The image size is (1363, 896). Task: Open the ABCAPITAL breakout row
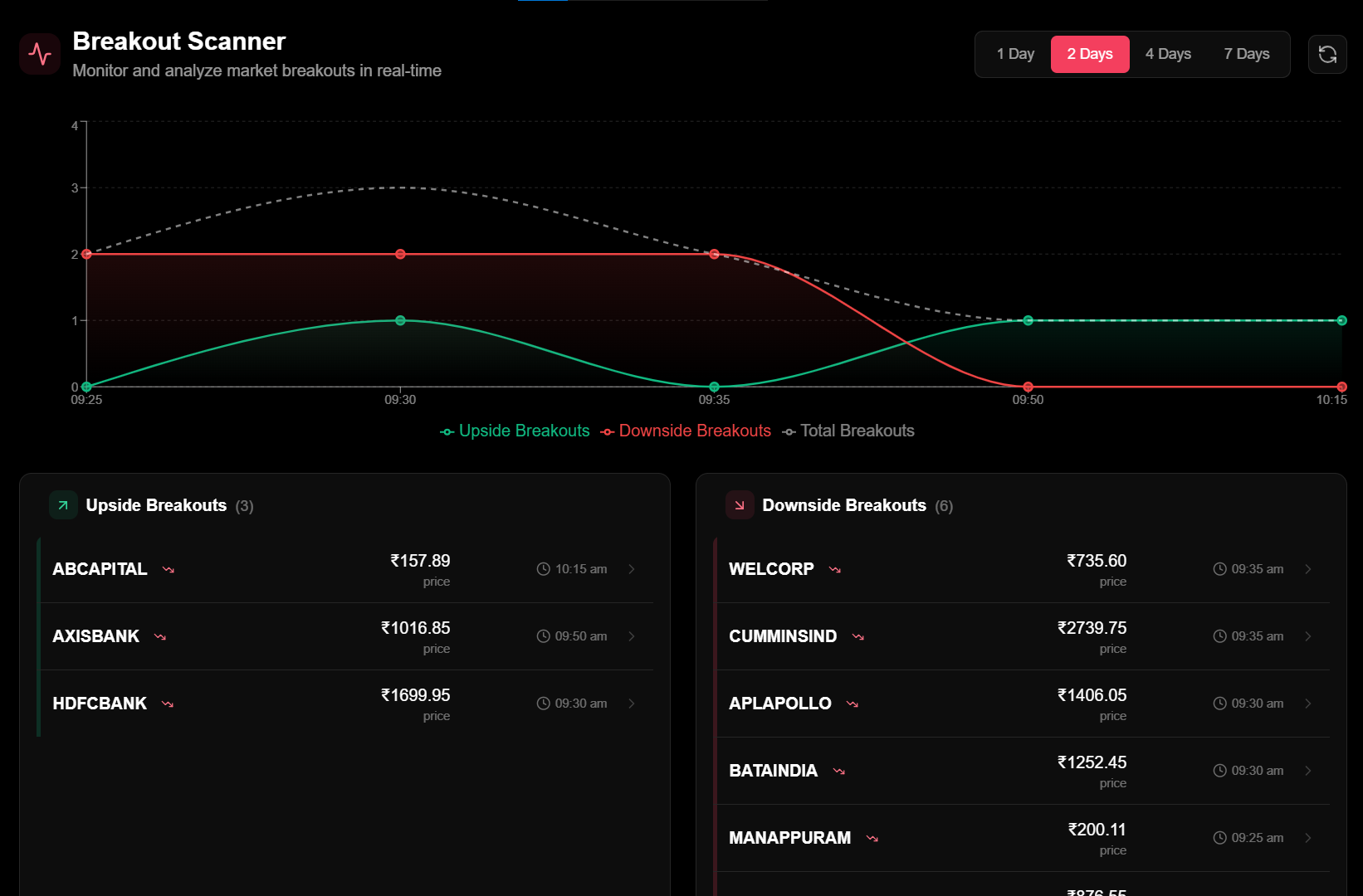346,569
